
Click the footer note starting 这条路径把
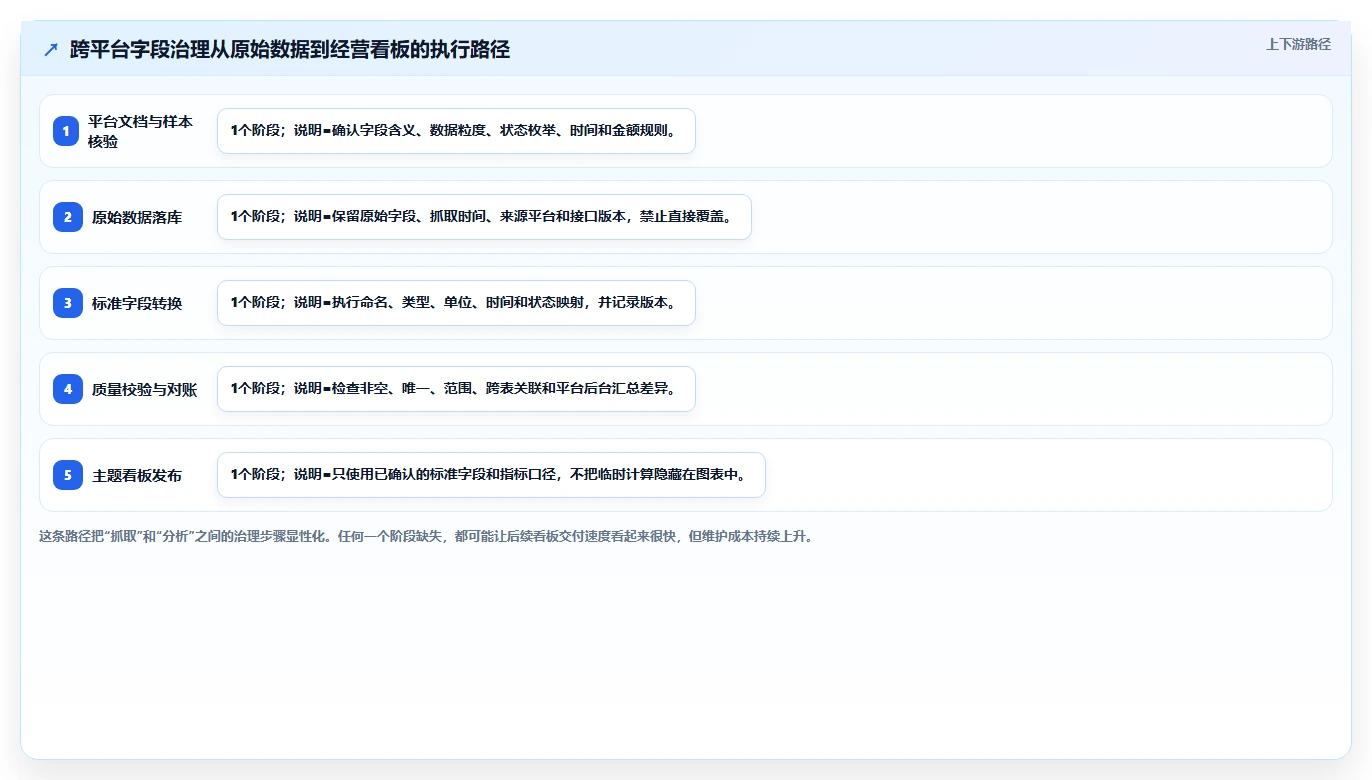tap(428, 536)
